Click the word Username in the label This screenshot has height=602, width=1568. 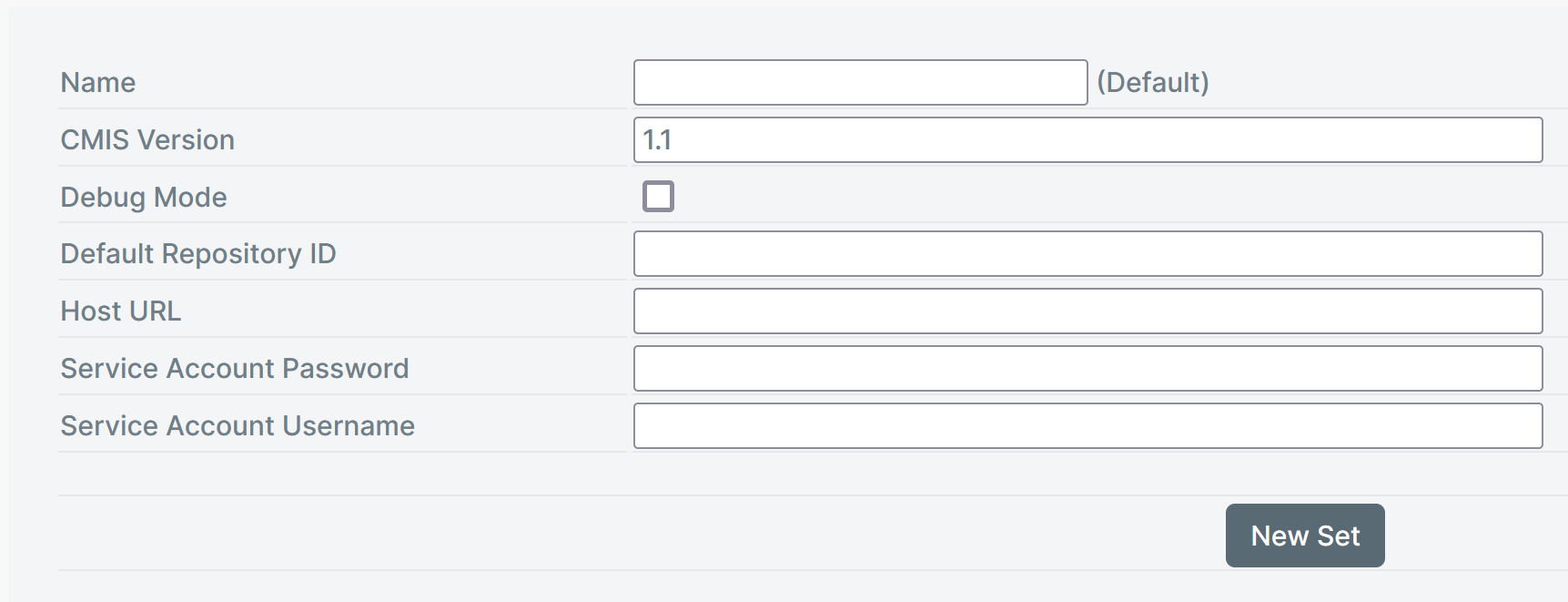(349, 426)
